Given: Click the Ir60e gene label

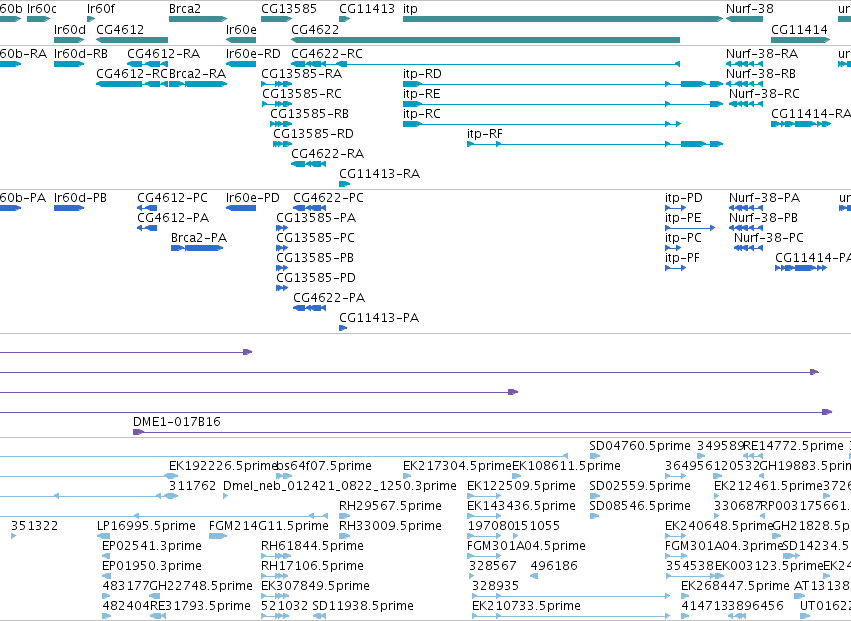Looking at the screenshot, I should coord(241,29).
